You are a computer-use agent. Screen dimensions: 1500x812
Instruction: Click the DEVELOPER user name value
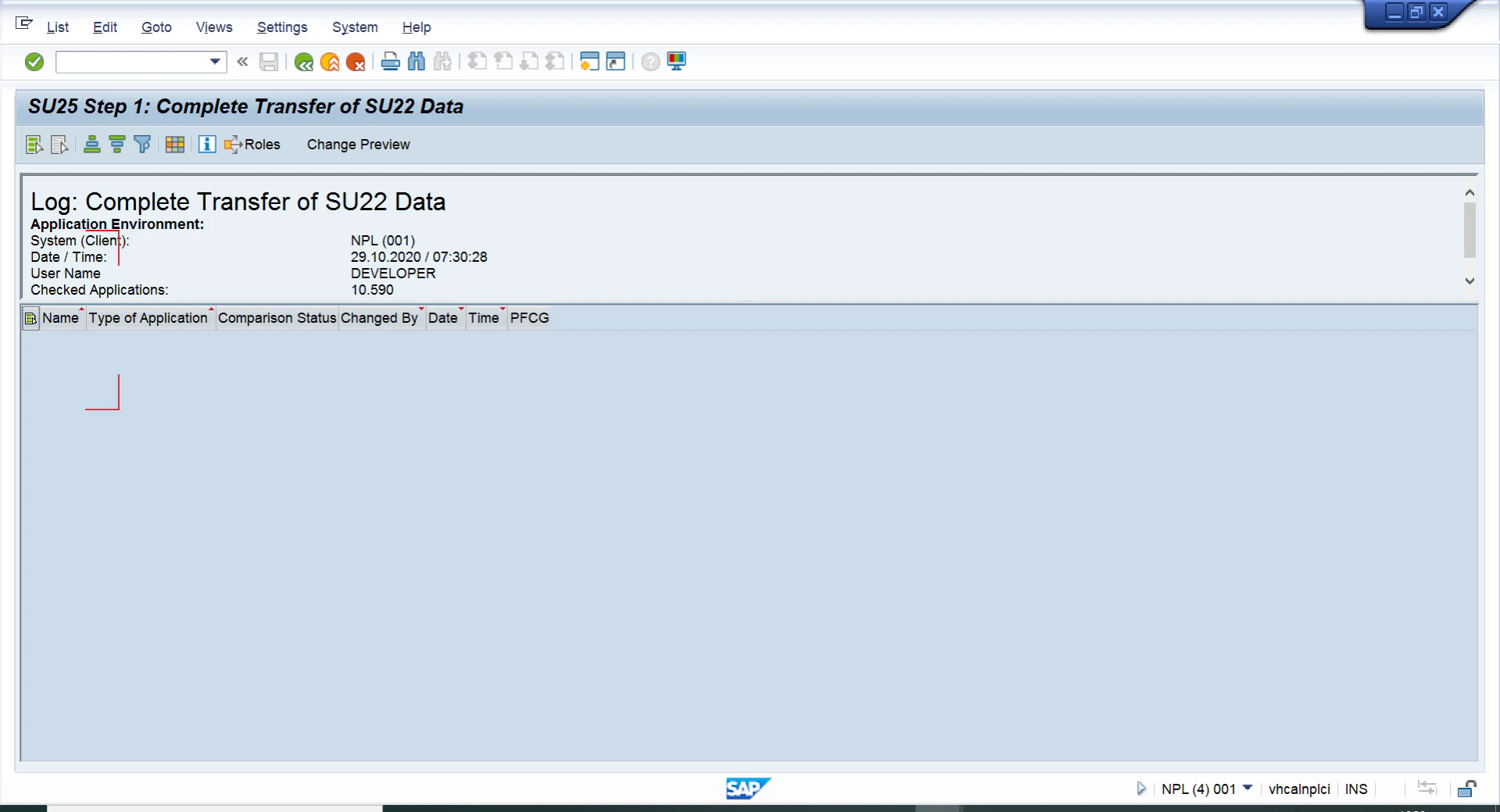click(393, 274)
